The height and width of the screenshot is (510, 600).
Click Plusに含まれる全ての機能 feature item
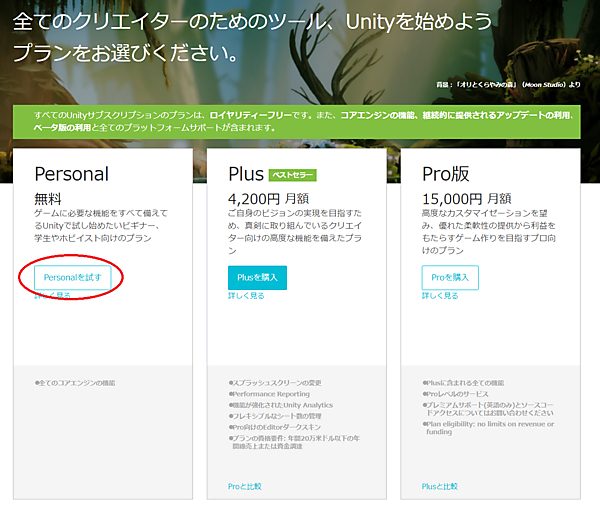point(463,383)
